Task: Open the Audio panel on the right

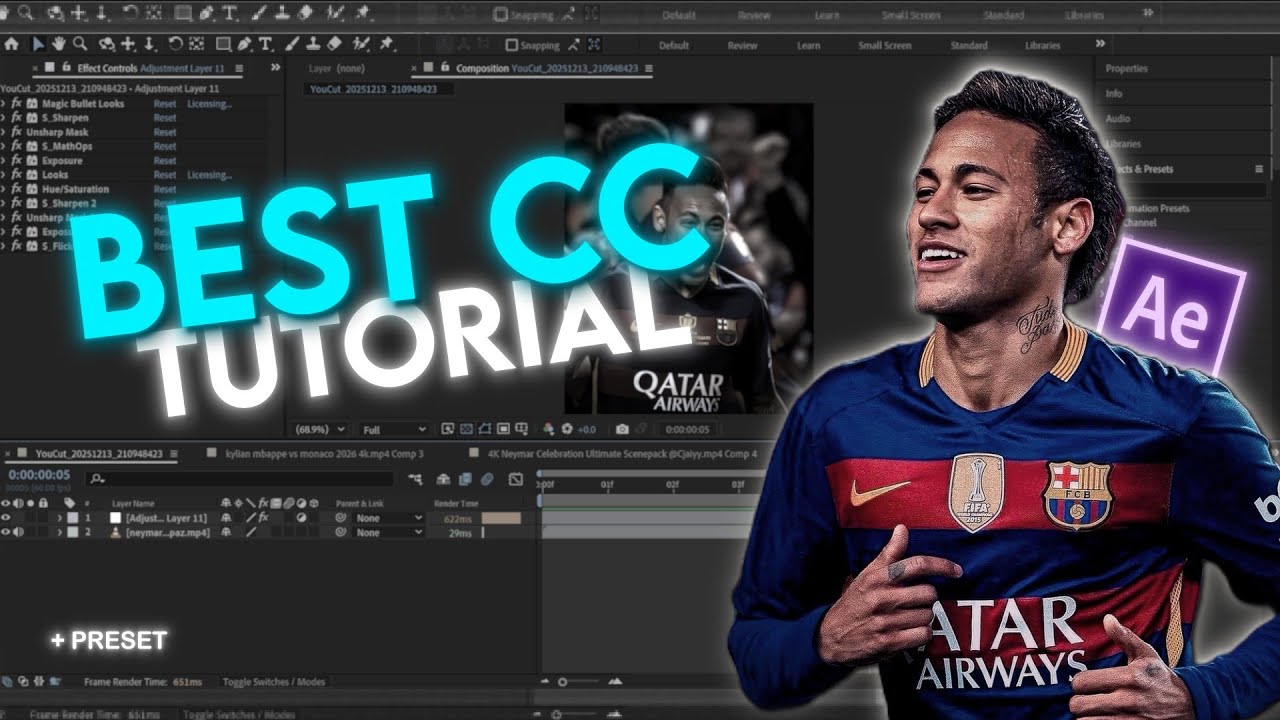Action: pos(1118,118)
